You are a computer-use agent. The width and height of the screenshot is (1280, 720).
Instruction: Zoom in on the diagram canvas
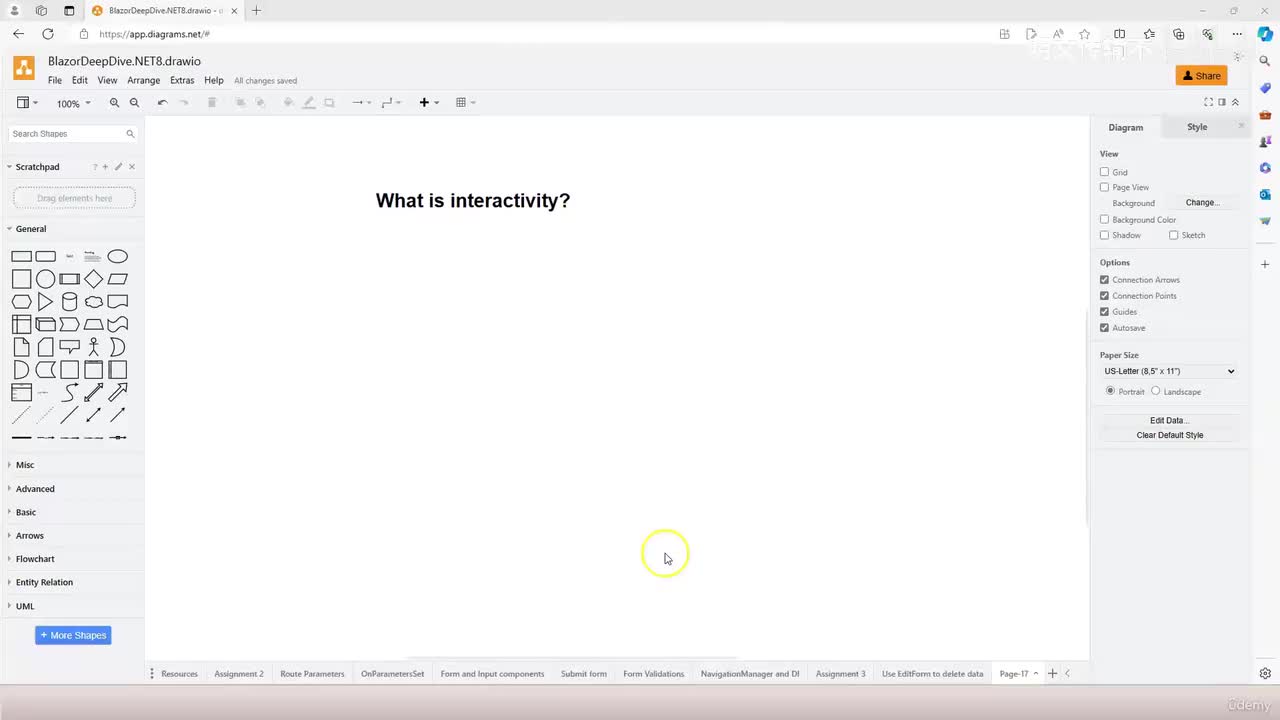[x=114, y=103]
